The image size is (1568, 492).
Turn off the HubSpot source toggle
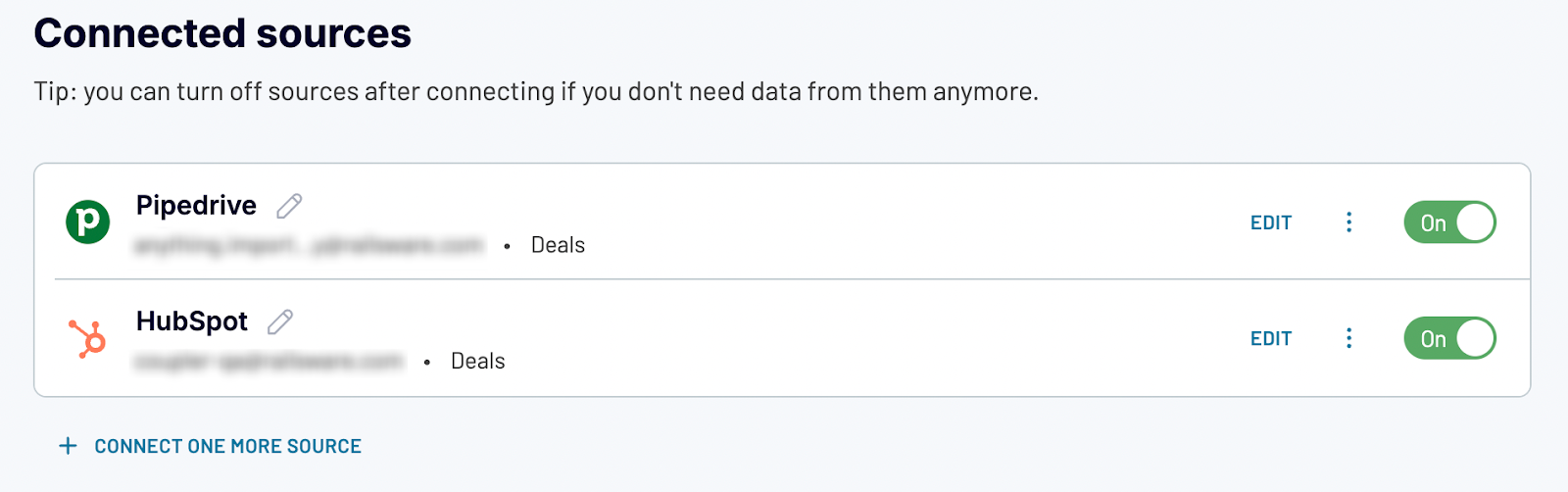pyautogui.click(x=1449, y=338)
